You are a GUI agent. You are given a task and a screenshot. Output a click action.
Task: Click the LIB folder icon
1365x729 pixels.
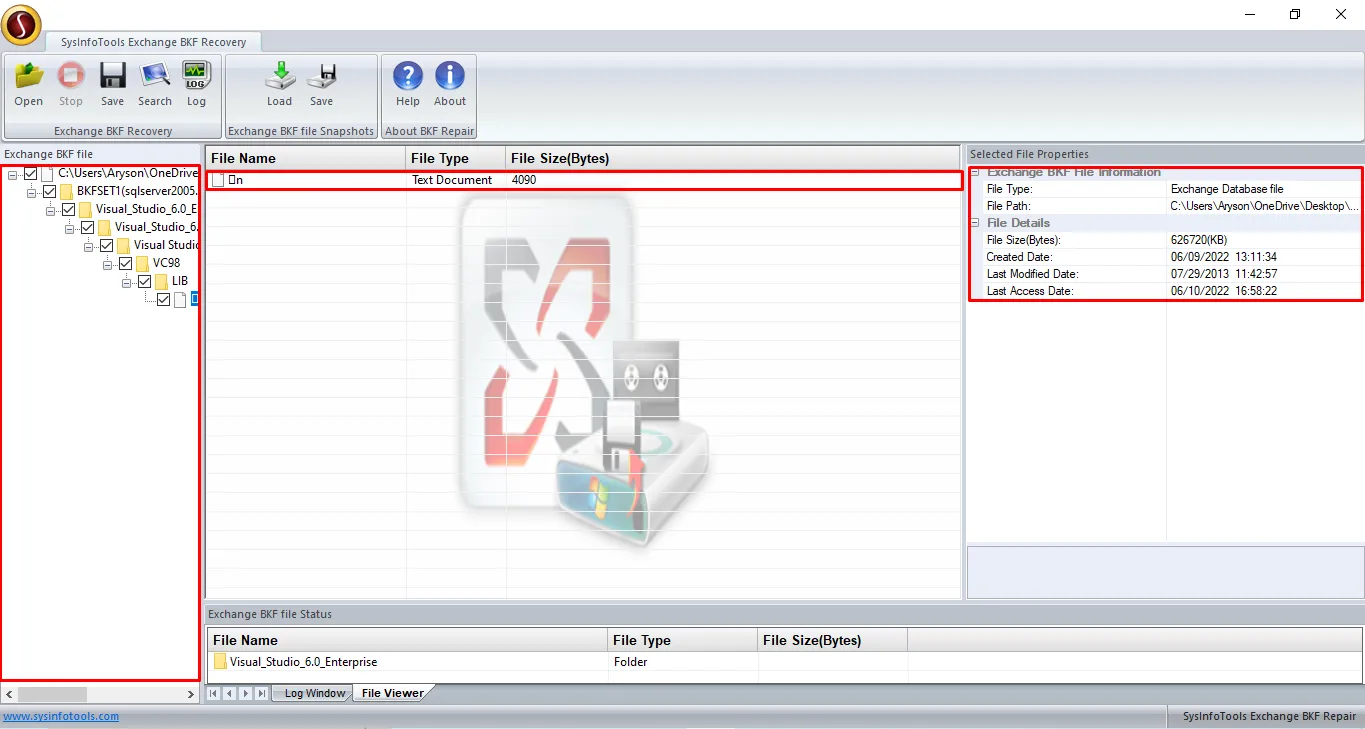[161, 282]
